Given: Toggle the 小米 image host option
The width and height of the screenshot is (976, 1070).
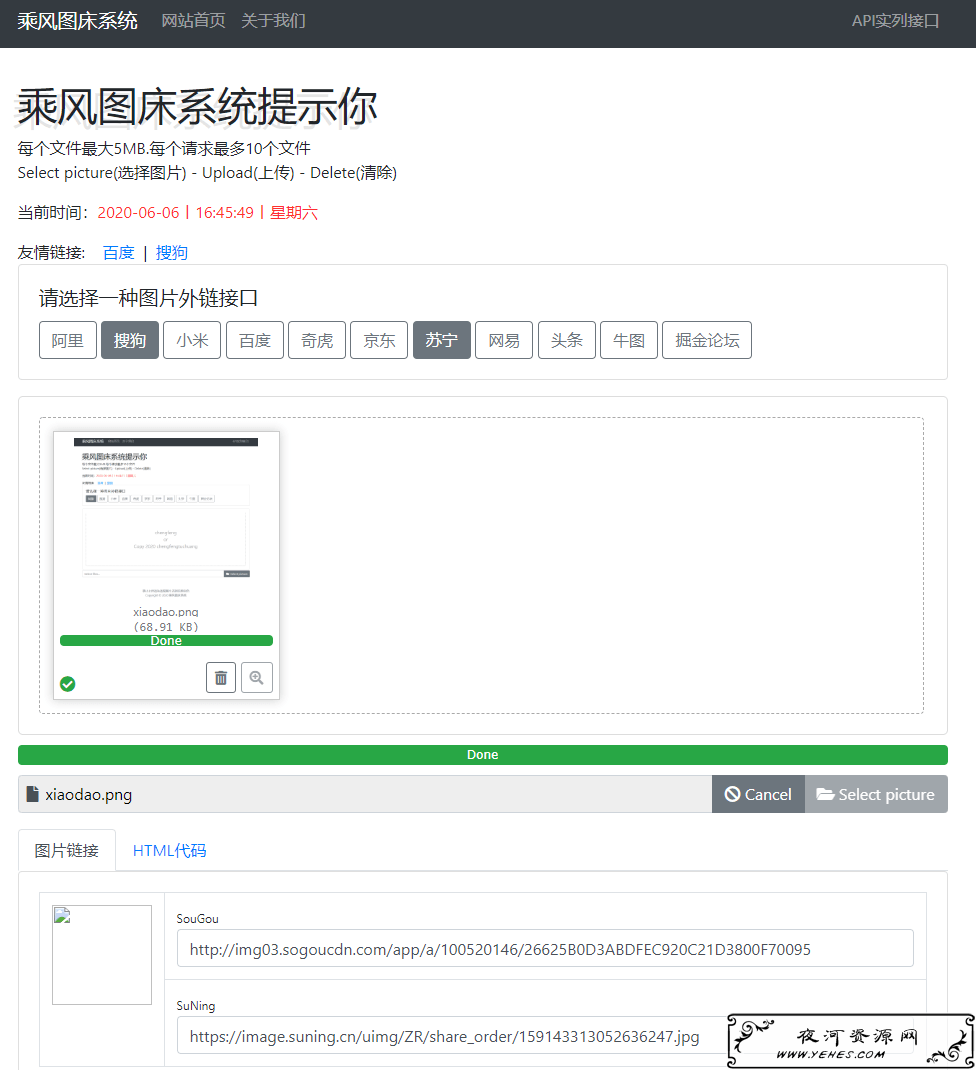Looking at the screenshot, I should (x=192, y=340).
